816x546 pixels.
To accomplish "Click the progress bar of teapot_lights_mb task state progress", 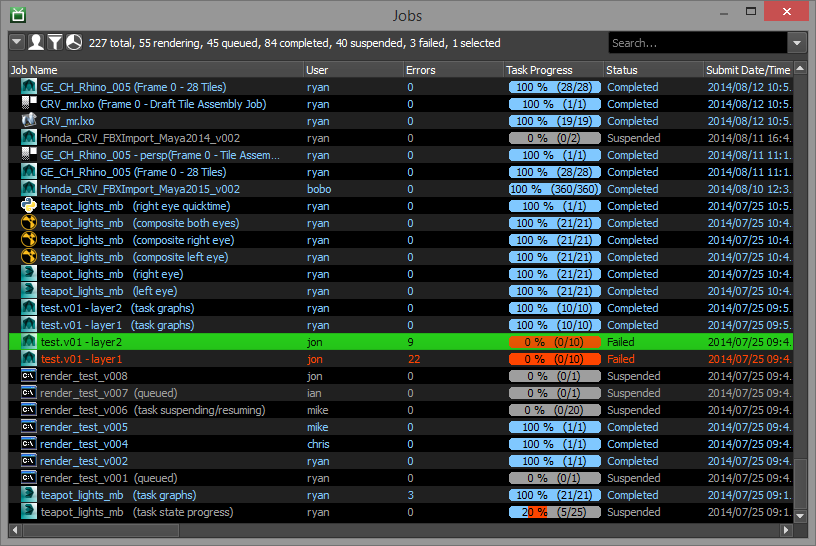I will (554, 512).
